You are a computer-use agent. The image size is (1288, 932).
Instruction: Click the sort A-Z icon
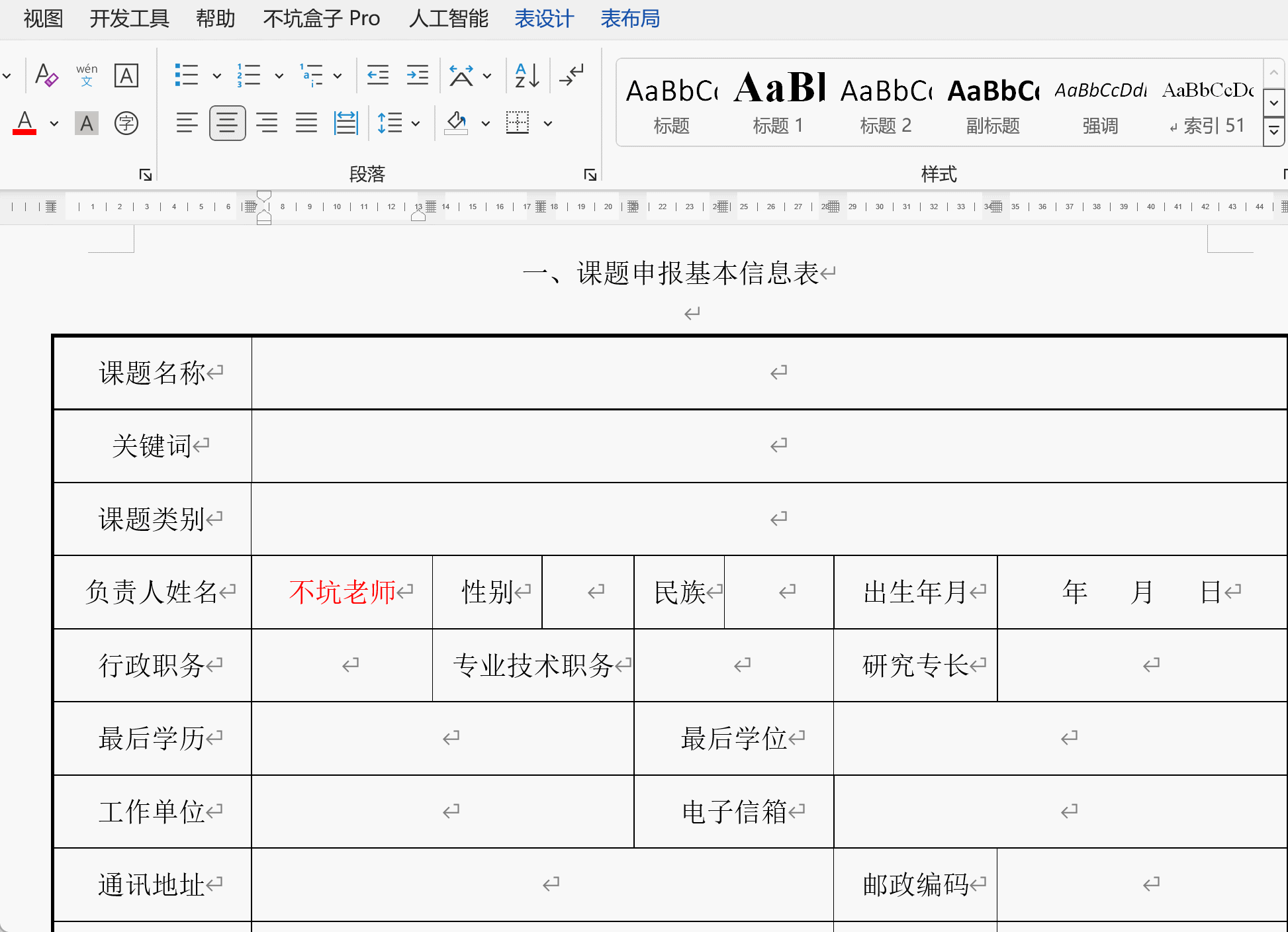(x=527, y=75)
